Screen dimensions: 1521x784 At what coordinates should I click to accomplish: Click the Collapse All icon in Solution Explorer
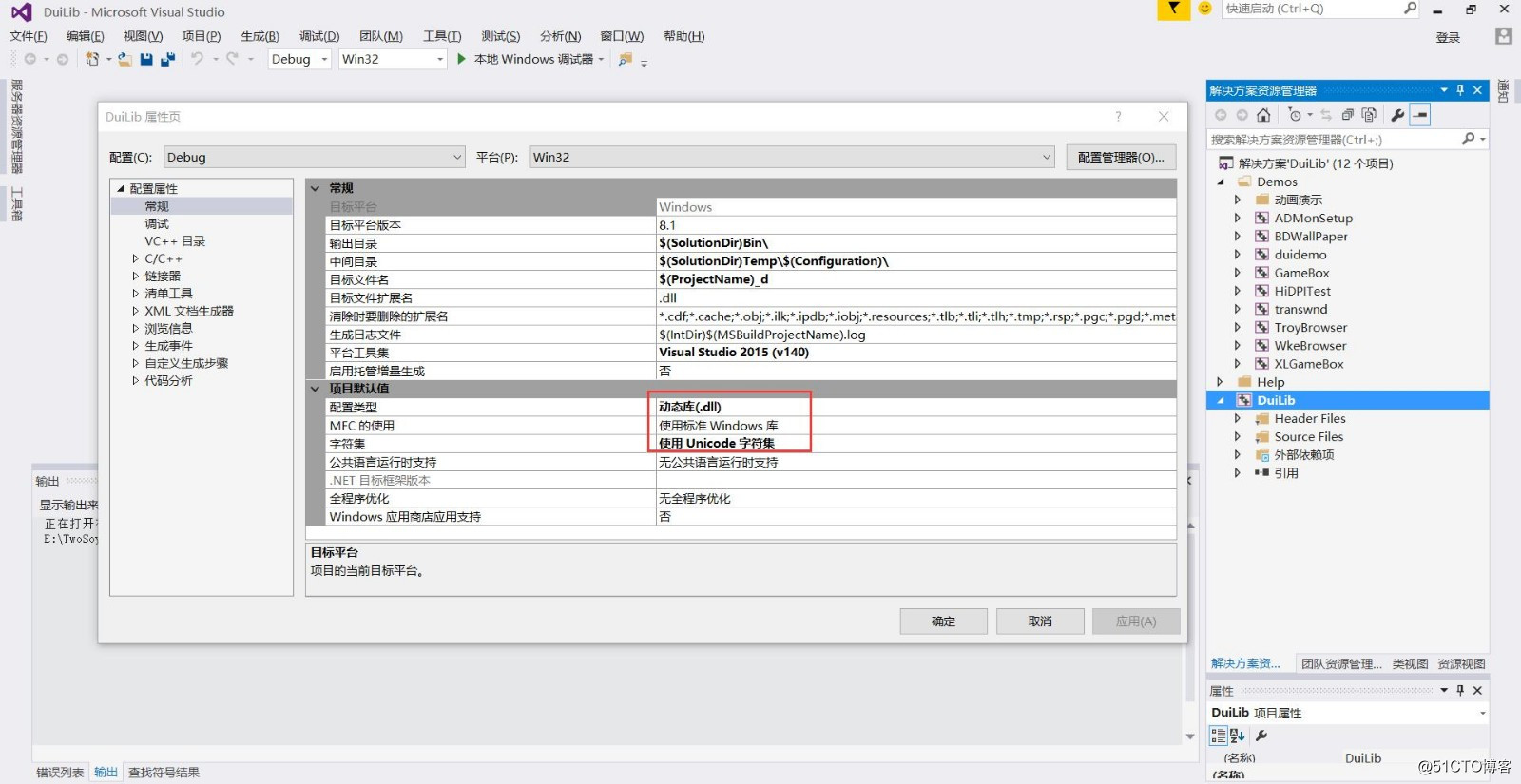[1347, 115]
